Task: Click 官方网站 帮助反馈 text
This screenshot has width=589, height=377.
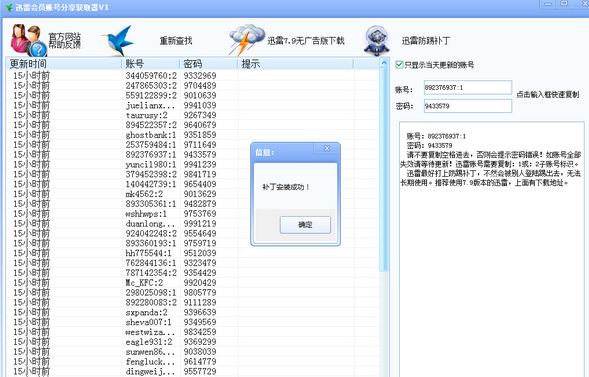Action: point(65,41)
